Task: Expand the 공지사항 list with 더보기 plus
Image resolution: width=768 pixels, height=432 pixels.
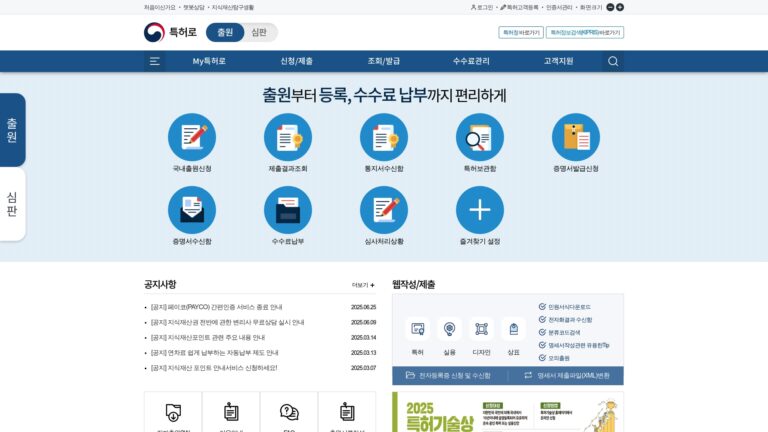Action: tap(363, 285)
